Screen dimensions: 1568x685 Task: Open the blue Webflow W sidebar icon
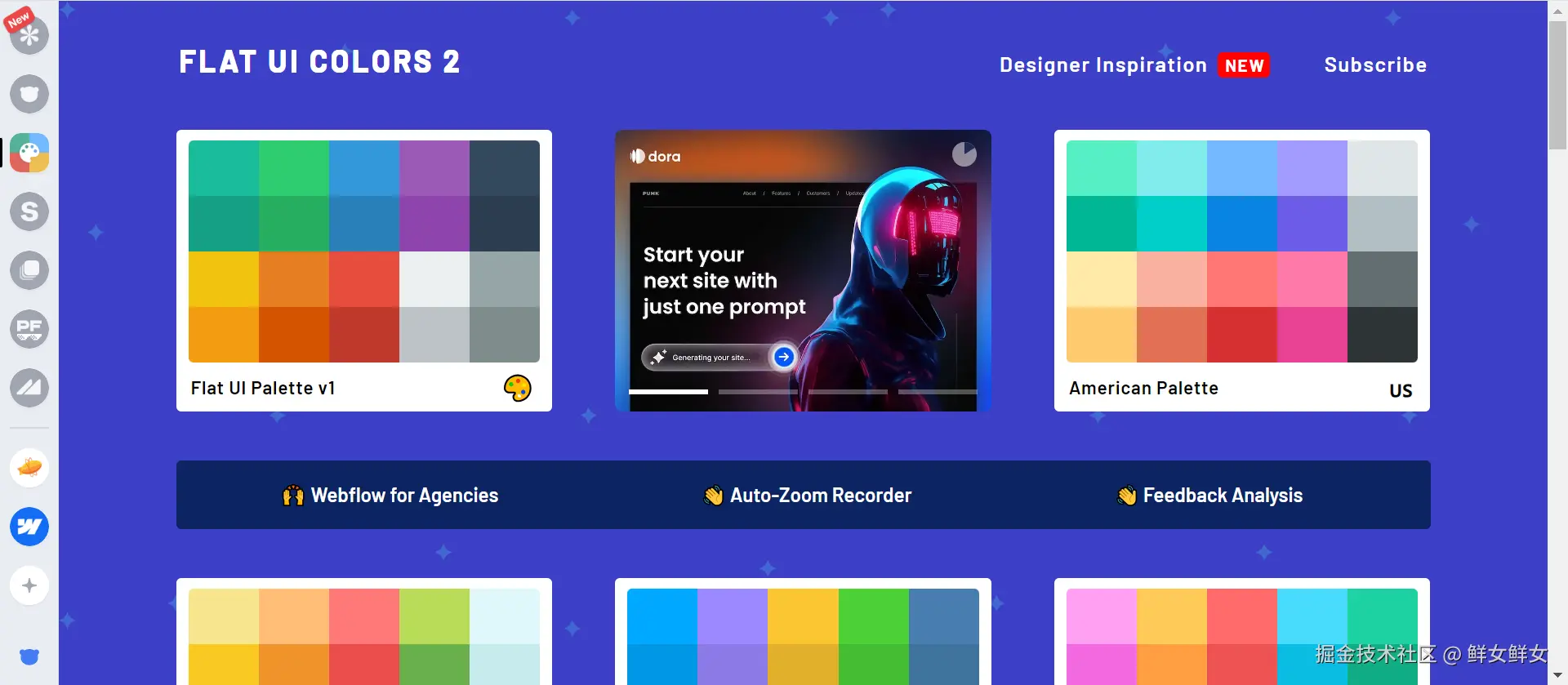(x=29, y=527)
